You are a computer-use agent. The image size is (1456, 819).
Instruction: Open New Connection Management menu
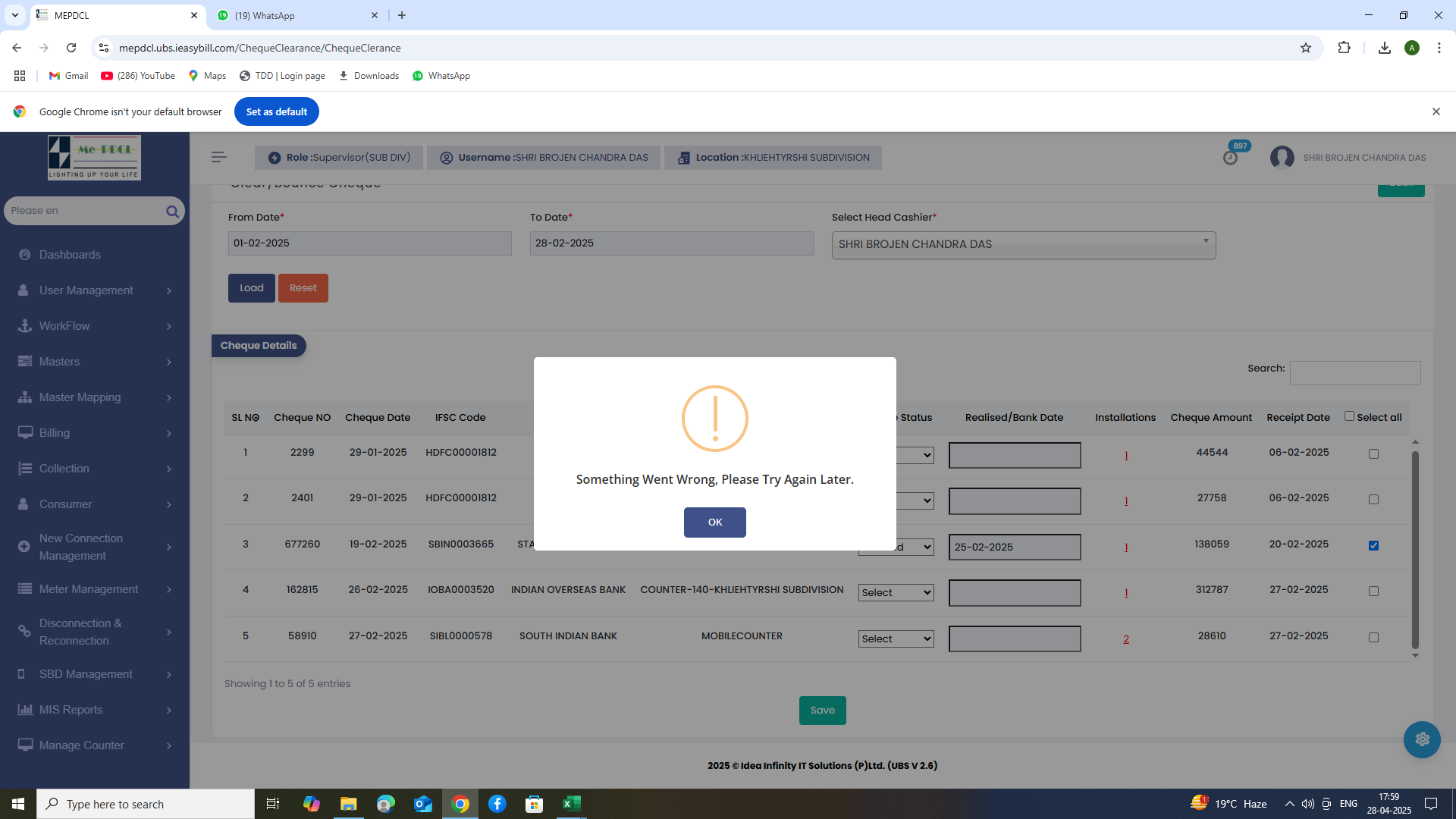pyautogui.click(x=95, y=547)
